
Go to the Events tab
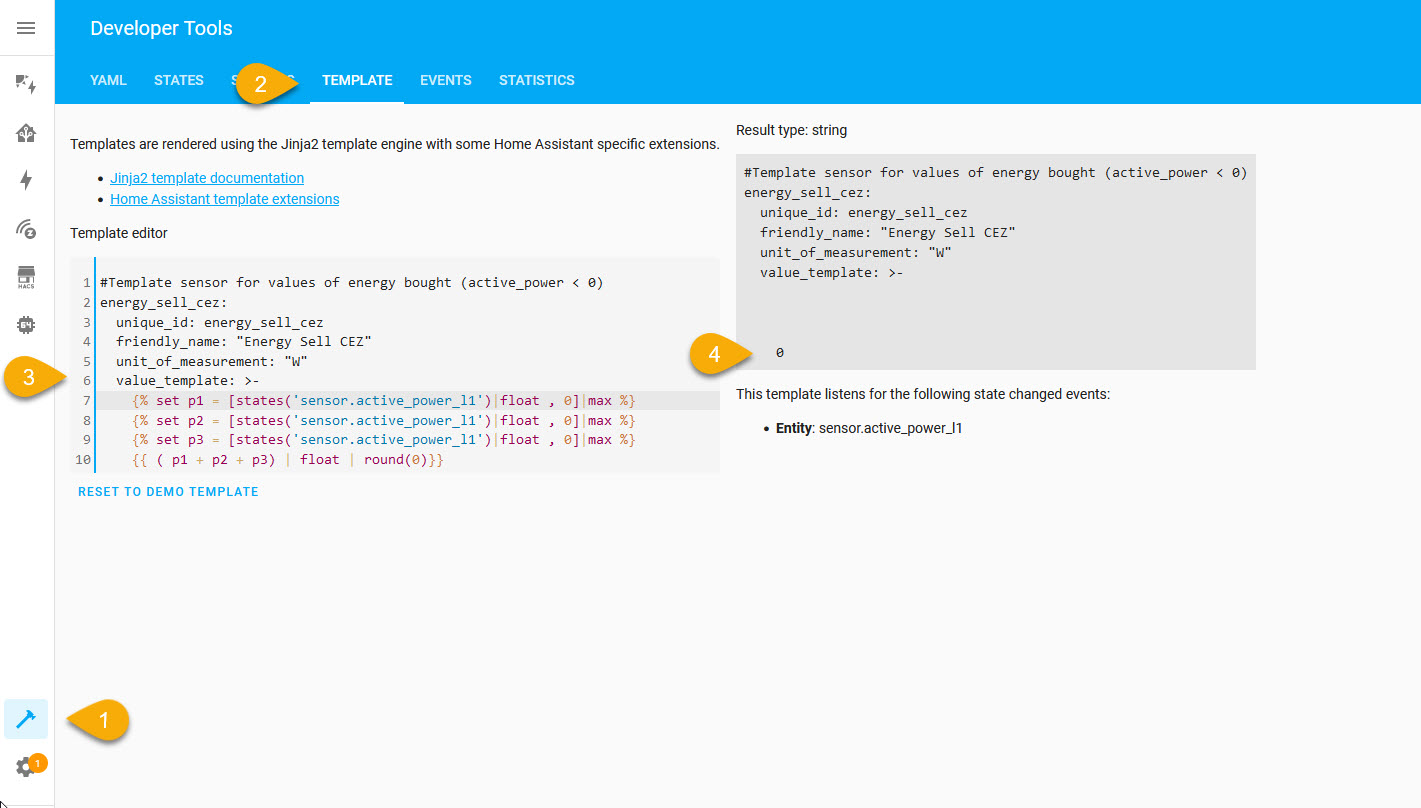(446, 80)
